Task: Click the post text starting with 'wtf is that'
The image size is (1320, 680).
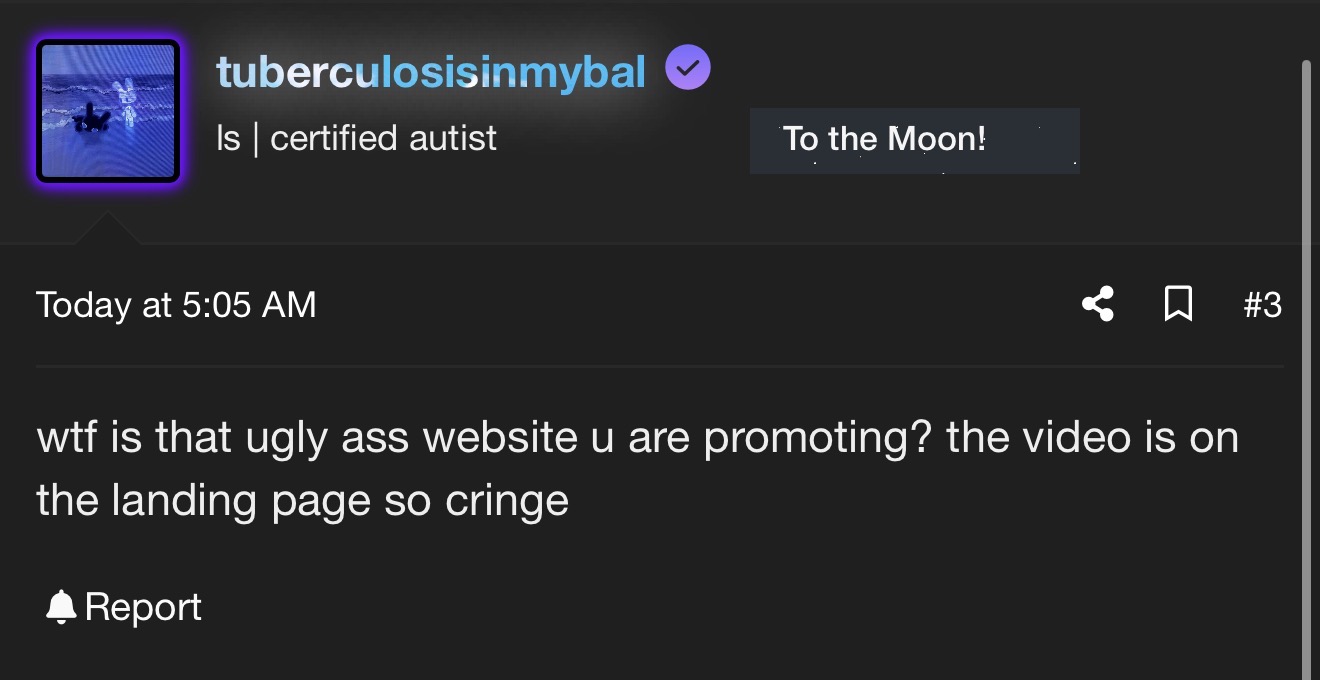Action: 638,468
